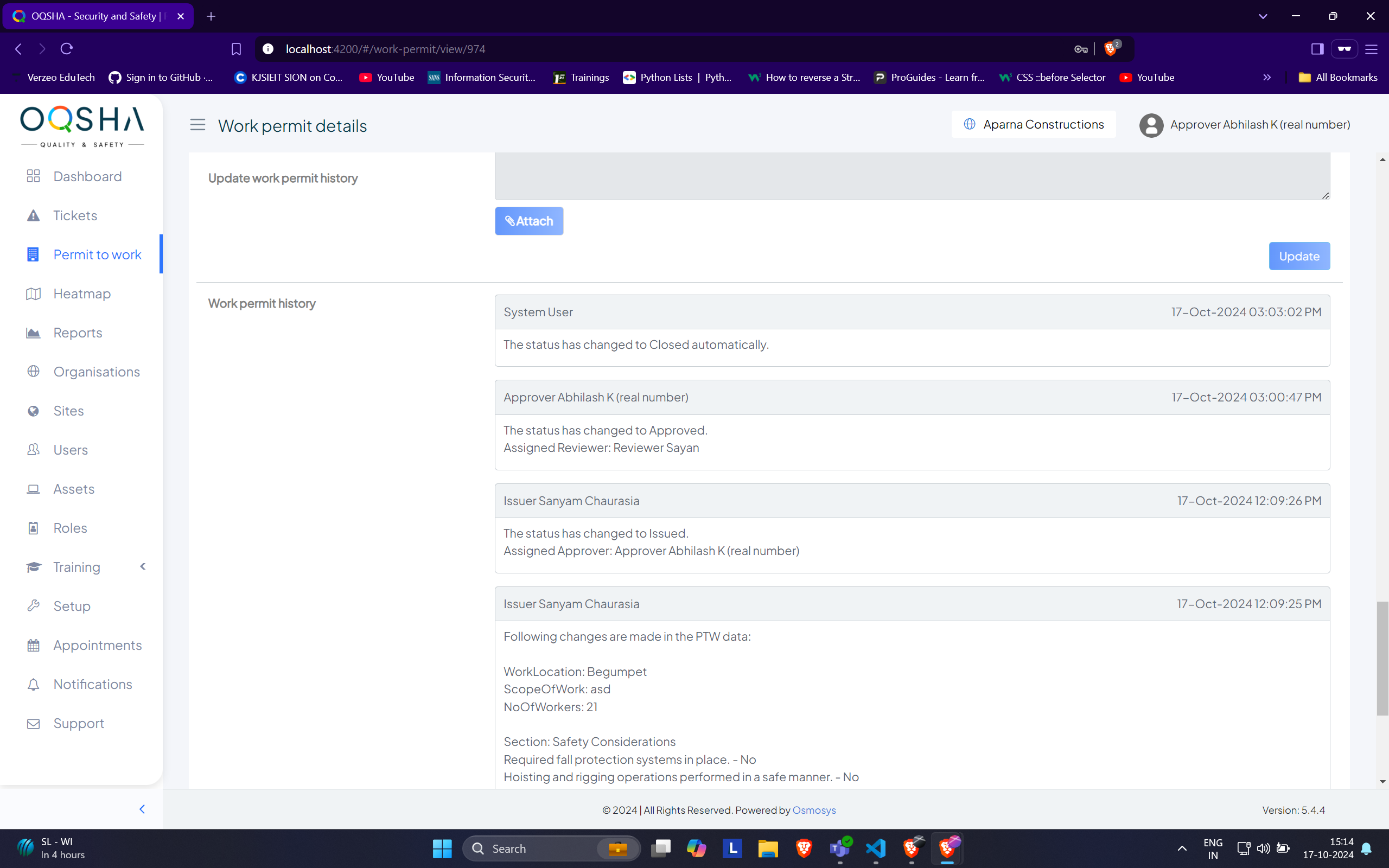
Task: Collapse the sidebar with bottom-left chevron
Action: pyautogui.click(x=142, y=809)
